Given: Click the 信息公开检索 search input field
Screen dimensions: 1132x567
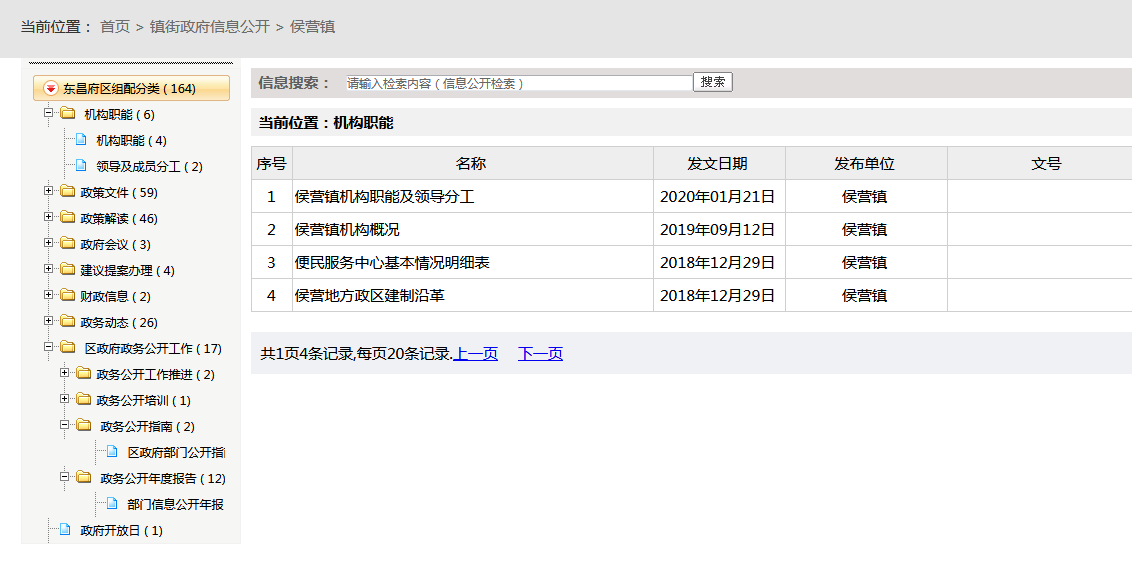Looking at the screenshot, I should pyautogui.click(x=517, y=83).
